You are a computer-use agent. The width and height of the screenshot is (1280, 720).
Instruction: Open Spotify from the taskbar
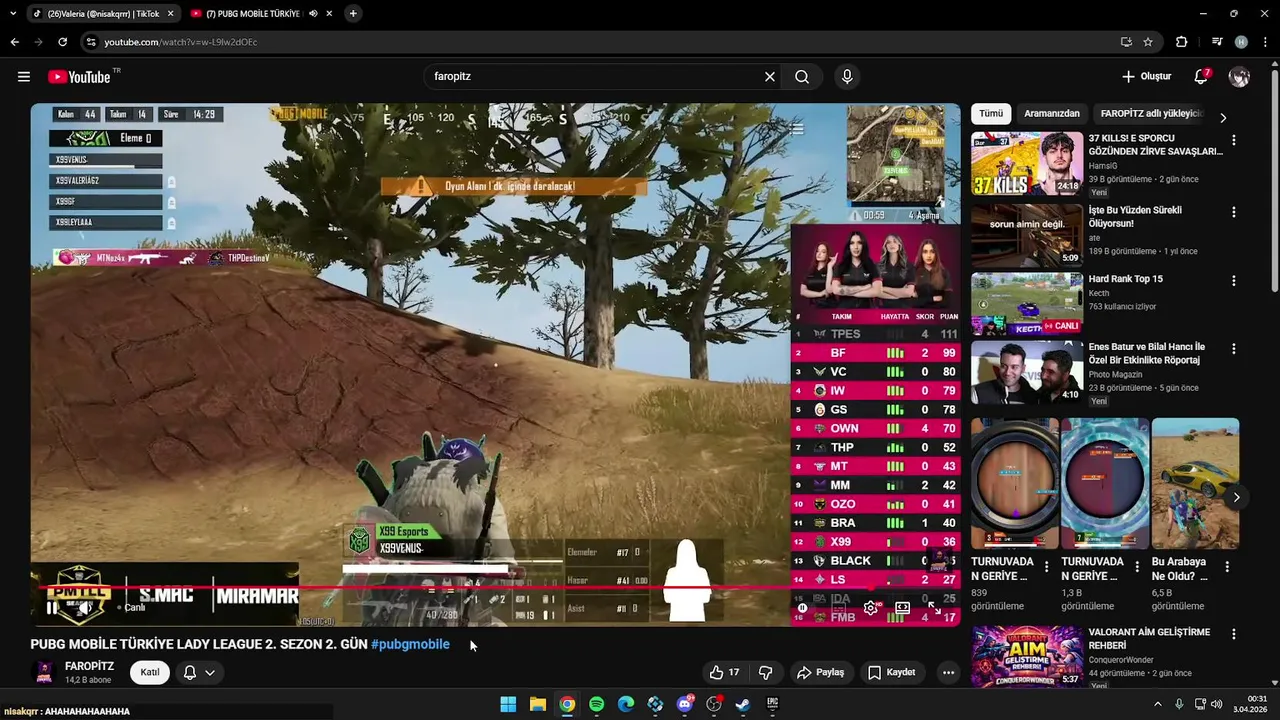(596, 704)
